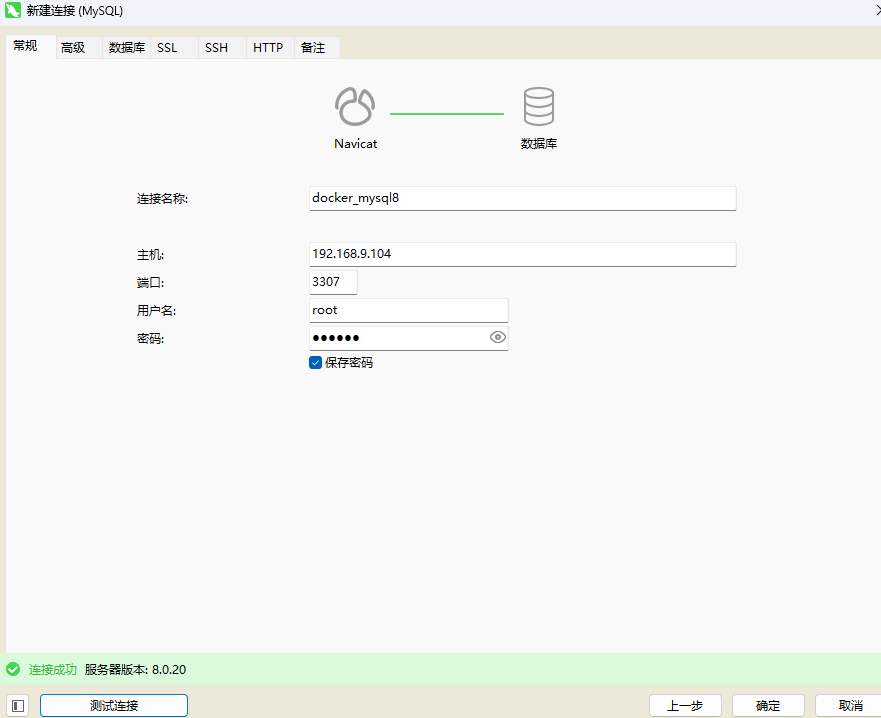Click the sidebar panel toggle icon

tap(17, 705)
